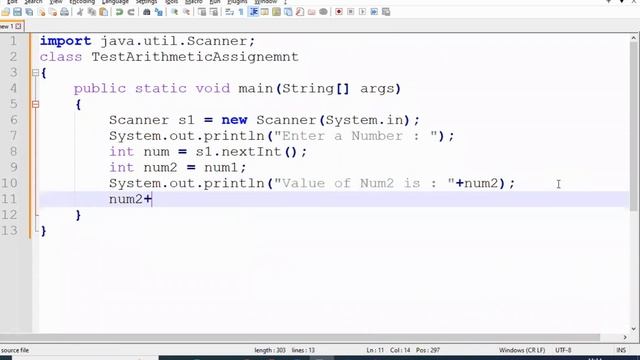The image size is (640, 360).
Task: Start macro recording with red dot icon
Action: click(x=339, y=12)
